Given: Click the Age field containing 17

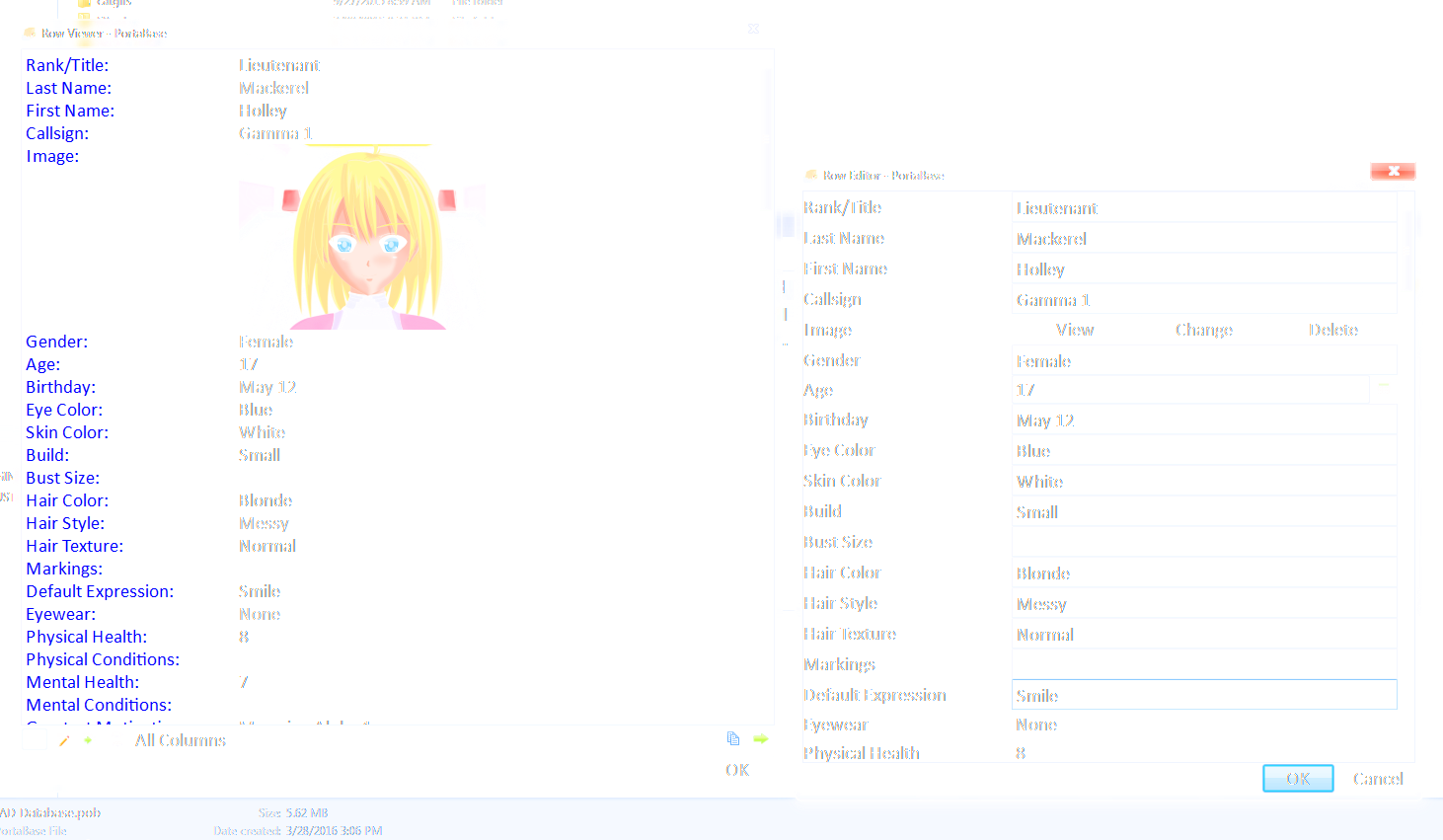Looking at the screenshot, I should pos(1190,390).
